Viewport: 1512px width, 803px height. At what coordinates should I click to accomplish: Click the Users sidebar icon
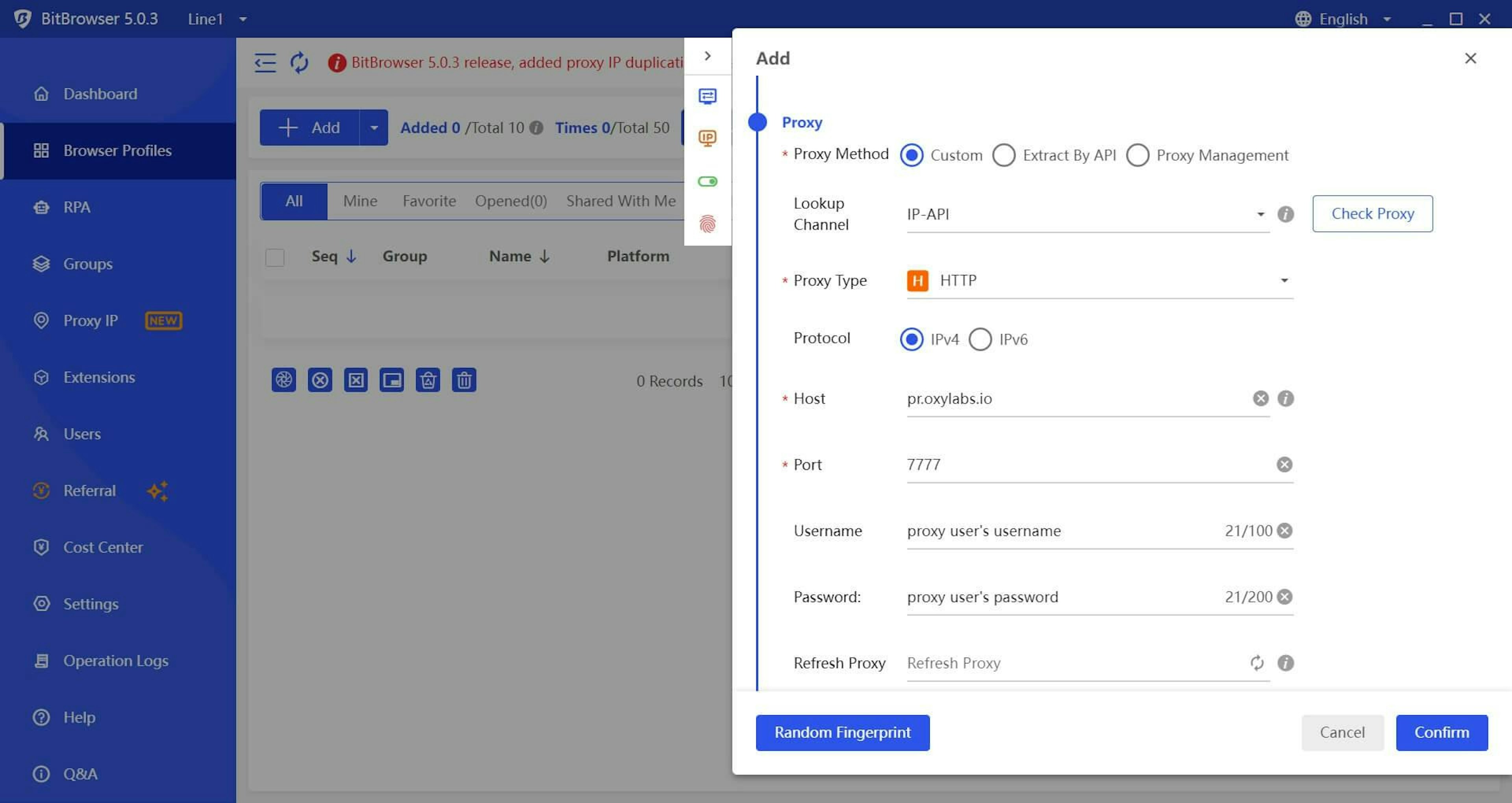(x=41, y=434)
